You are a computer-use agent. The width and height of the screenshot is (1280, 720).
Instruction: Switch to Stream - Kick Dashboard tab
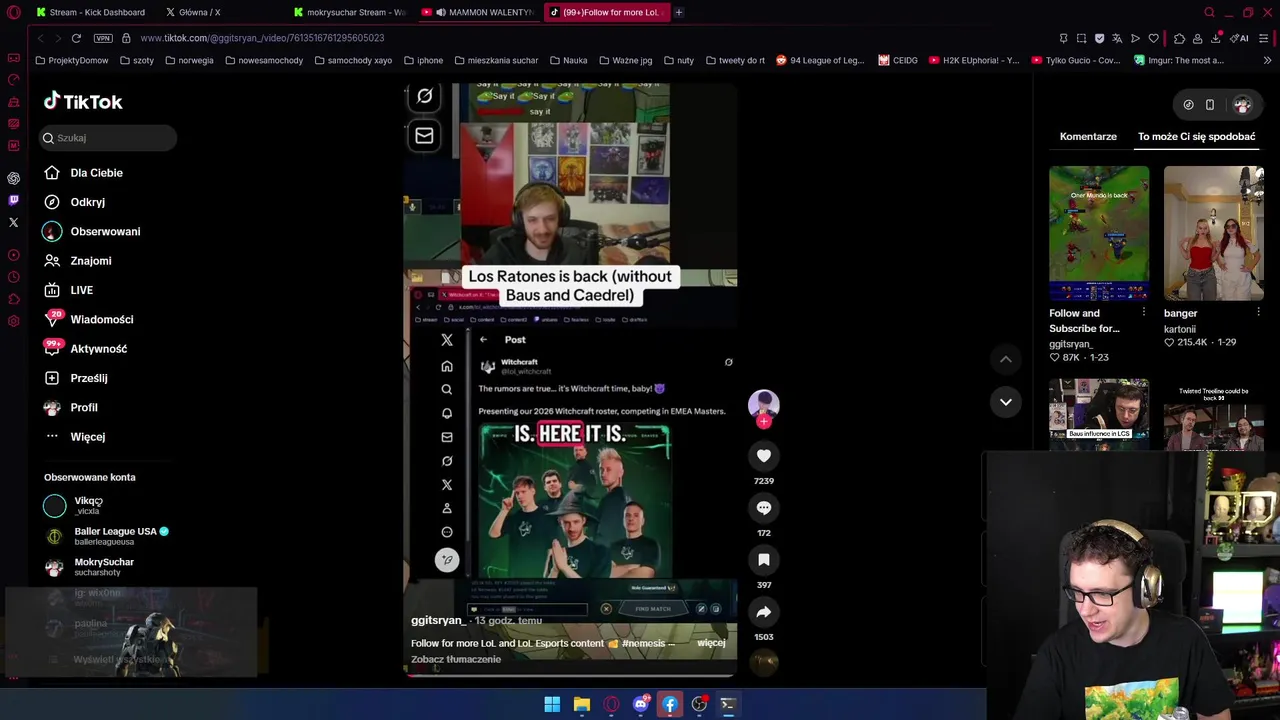pos(90,12)
